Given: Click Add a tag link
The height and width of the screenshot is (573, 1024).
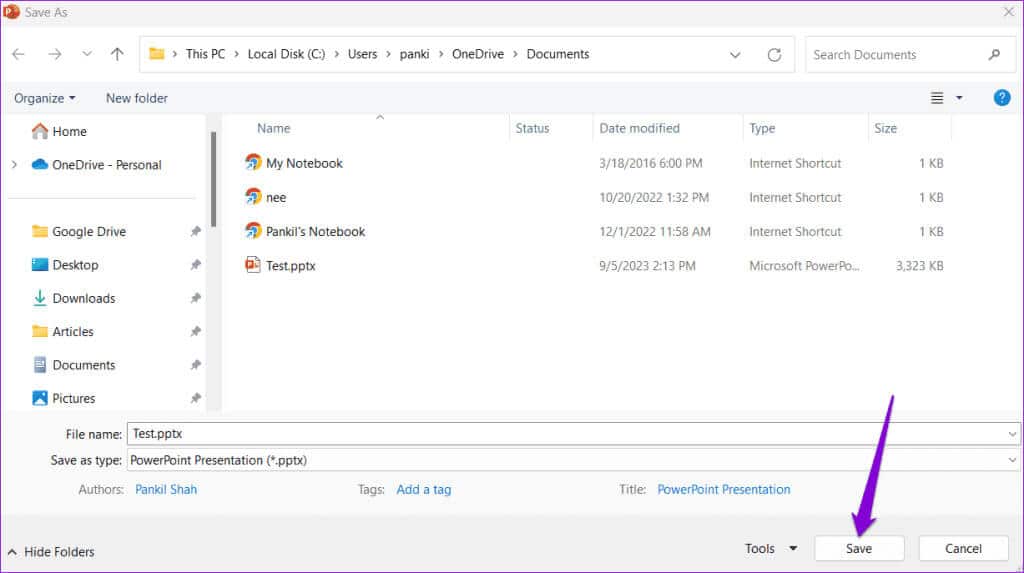Looking at the screenshot, I should point(423,489).
